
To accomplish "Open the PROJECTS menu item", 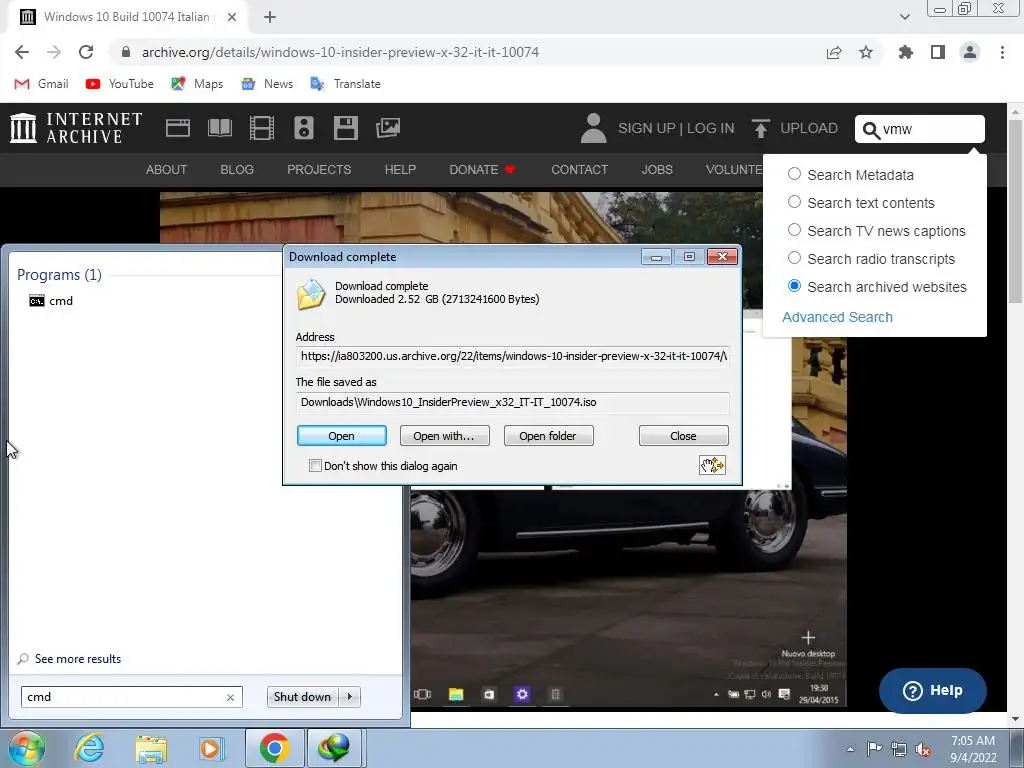I will point(319,170).
